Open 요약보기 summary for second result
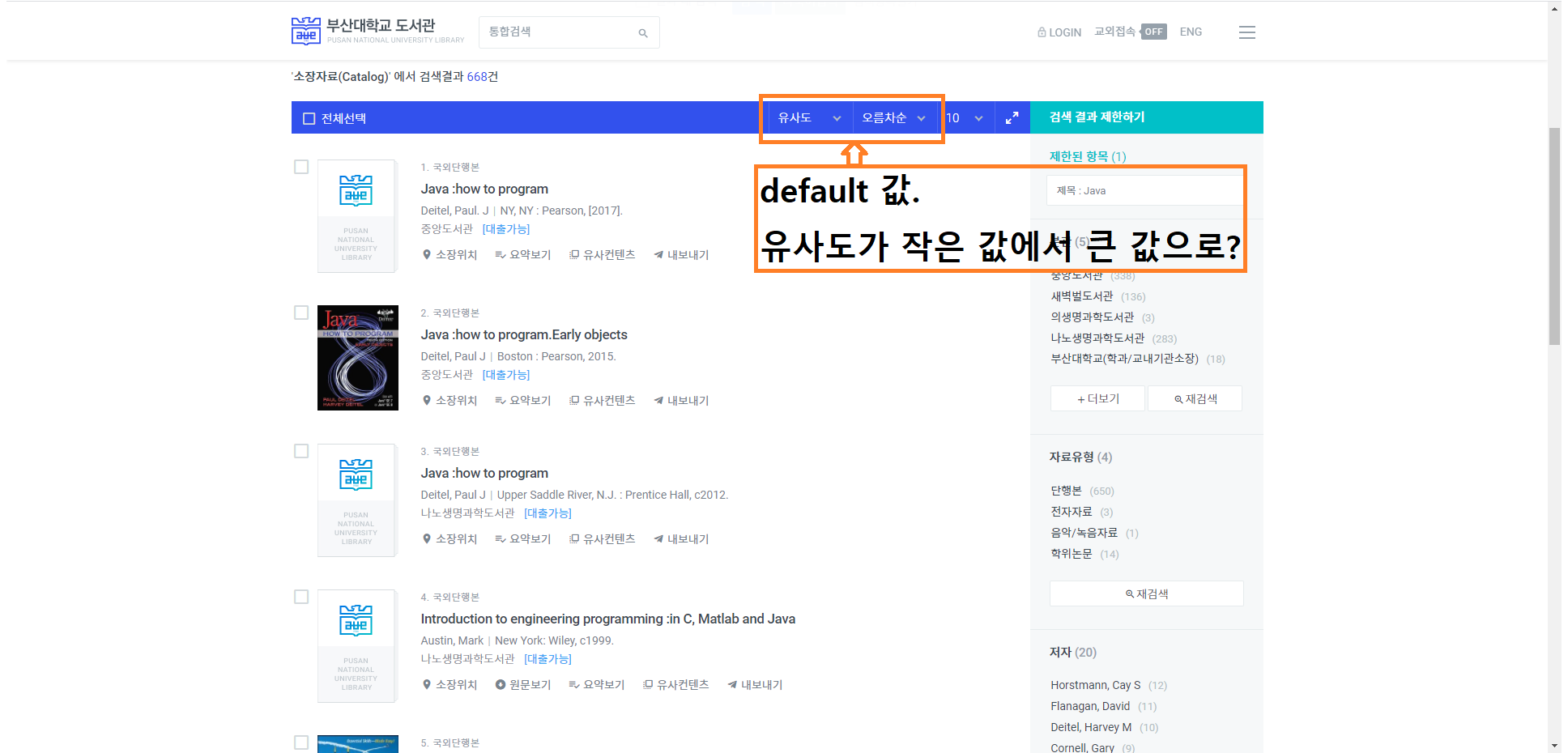The height and width of the screenshot is (753, 1568). 523,401
